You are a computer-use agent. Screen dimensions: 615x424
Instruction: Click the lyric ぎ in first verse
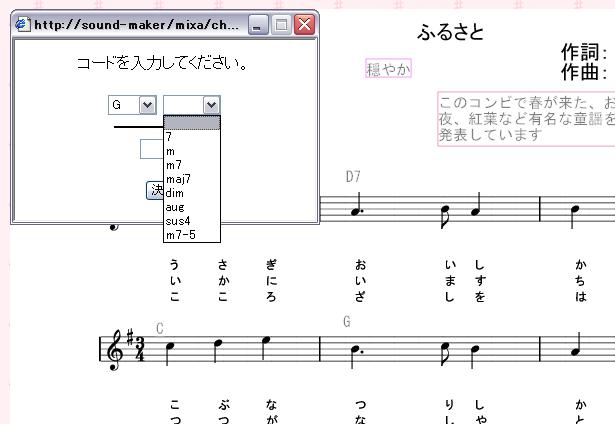(x=271, y=265)
